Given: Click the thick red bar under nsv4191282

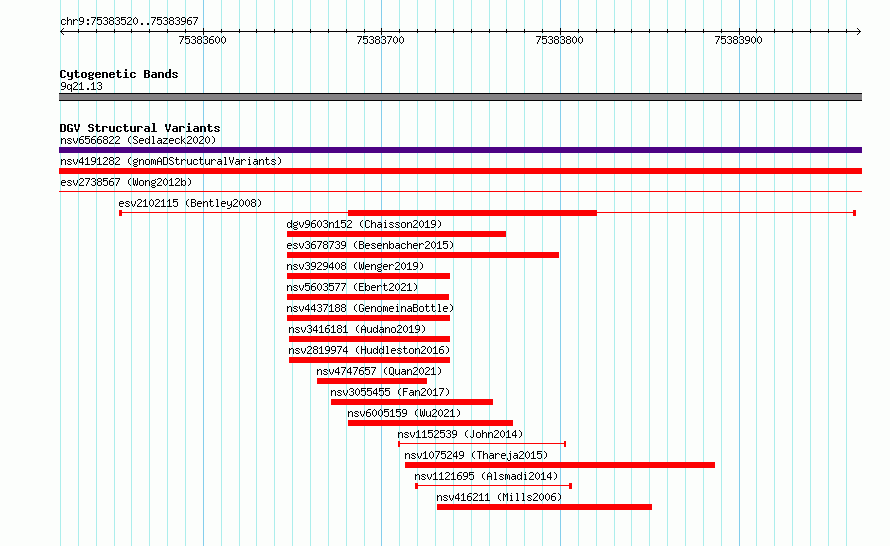Looking at the screenshot, I should click(460, 171).
